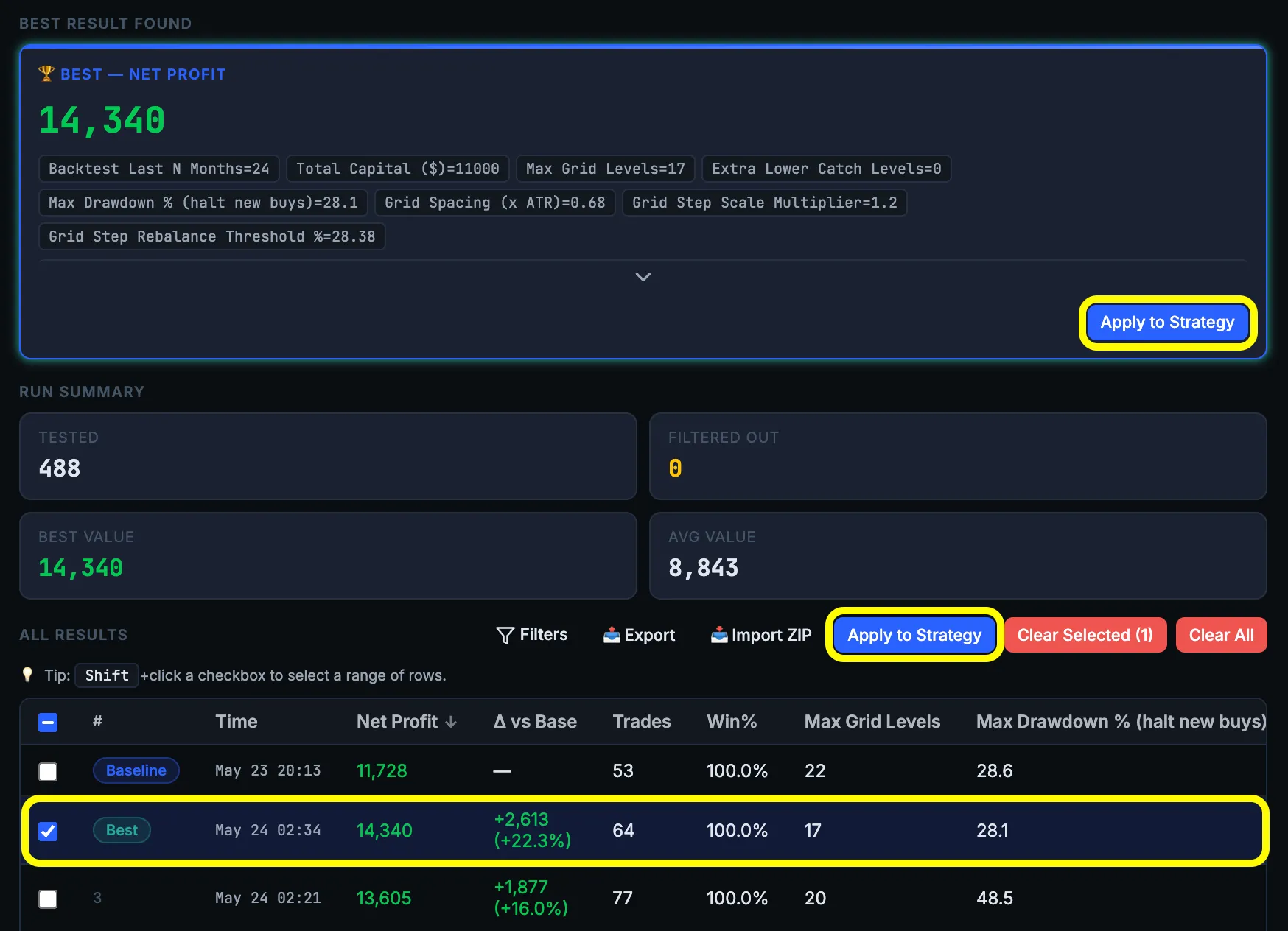Click the light bulb tip icon
The image size is (1288, 931).
tap(27, 675)
